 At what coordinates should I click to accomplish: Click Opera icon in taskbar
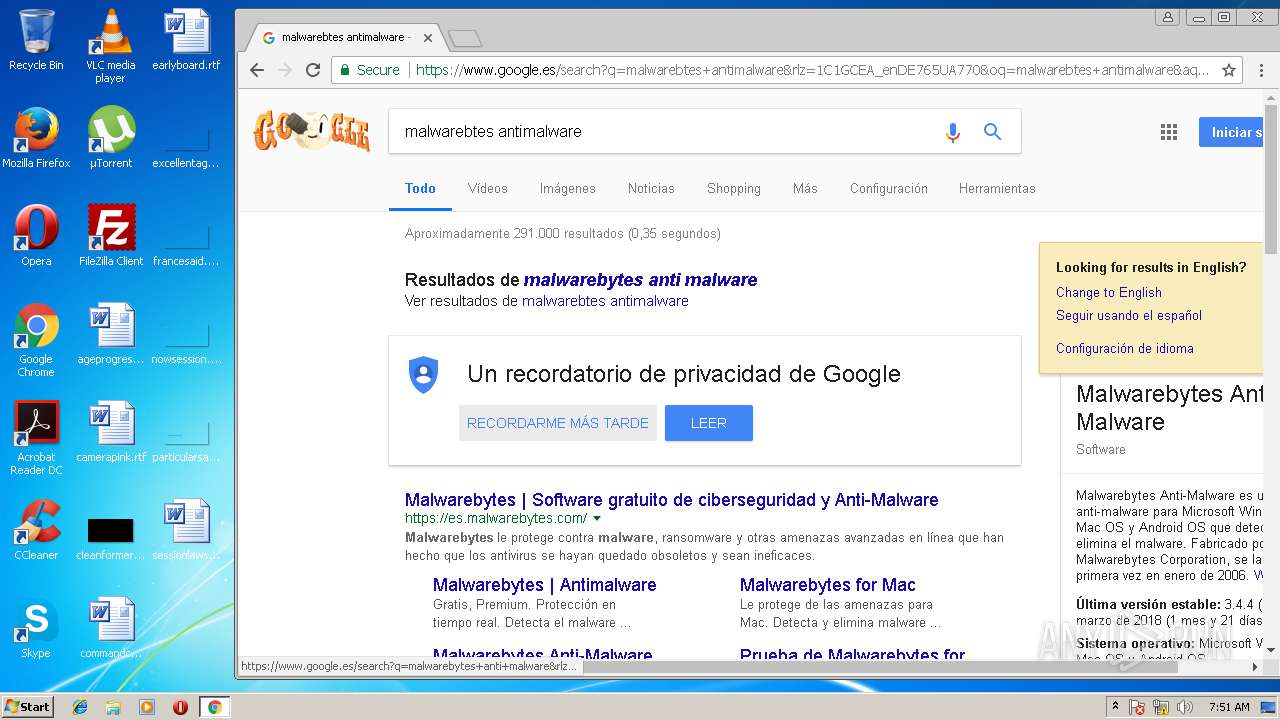coord(180,707)
